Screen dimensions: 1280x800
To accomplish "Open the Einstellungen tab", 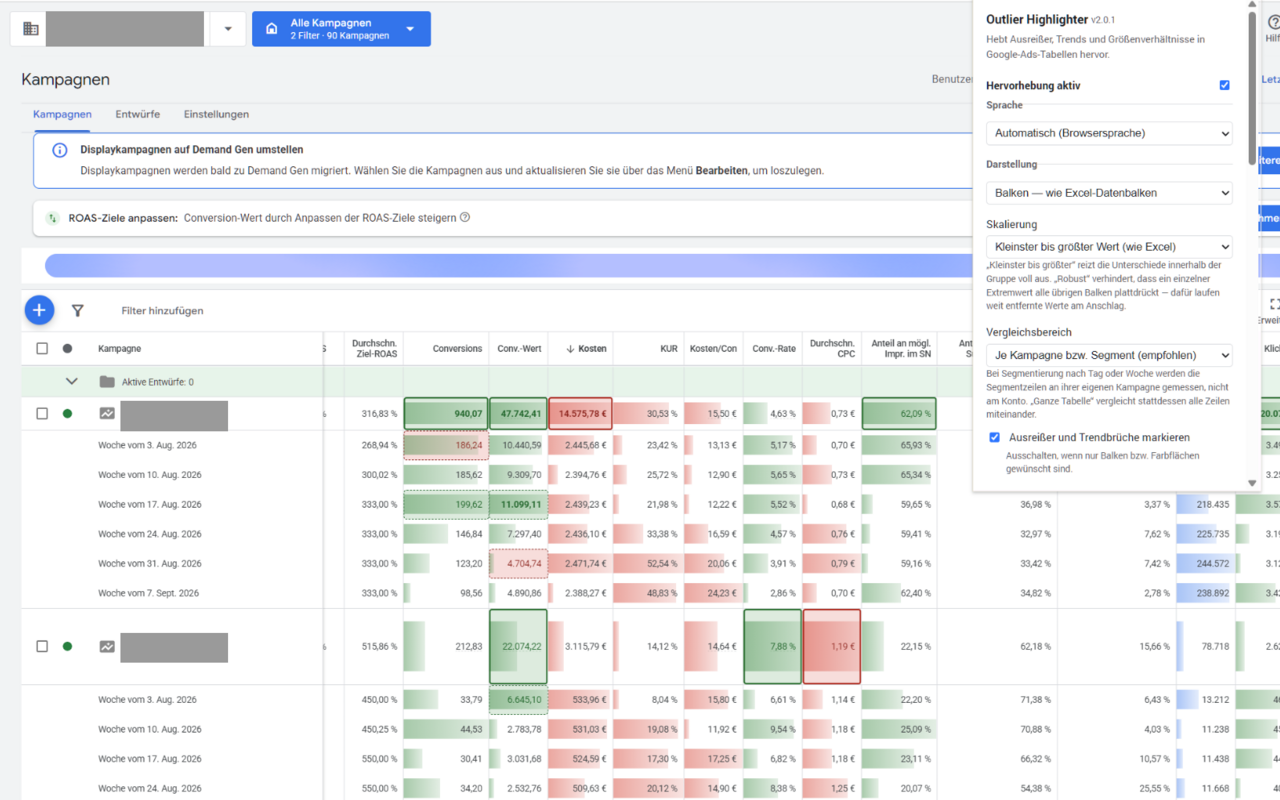I will pyautogui.click(x=216, y=114).
